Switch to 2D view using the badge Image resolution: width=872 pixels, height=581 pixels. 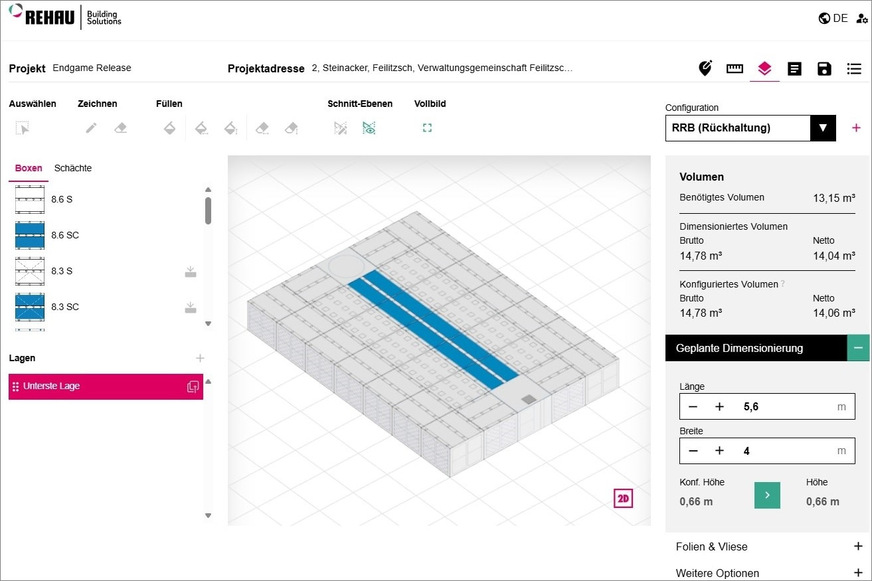(623, 497)
